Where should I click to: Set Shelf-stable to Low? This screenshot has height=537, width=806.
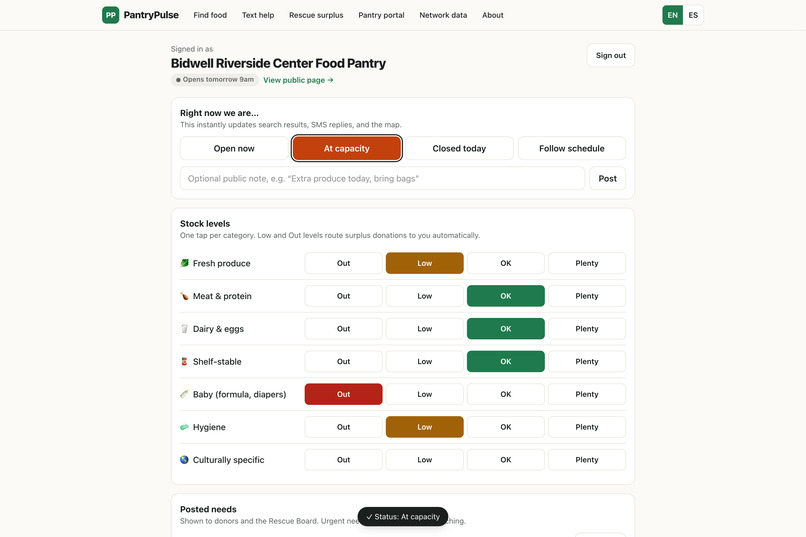pyautogui.click(x=425, y=362)
